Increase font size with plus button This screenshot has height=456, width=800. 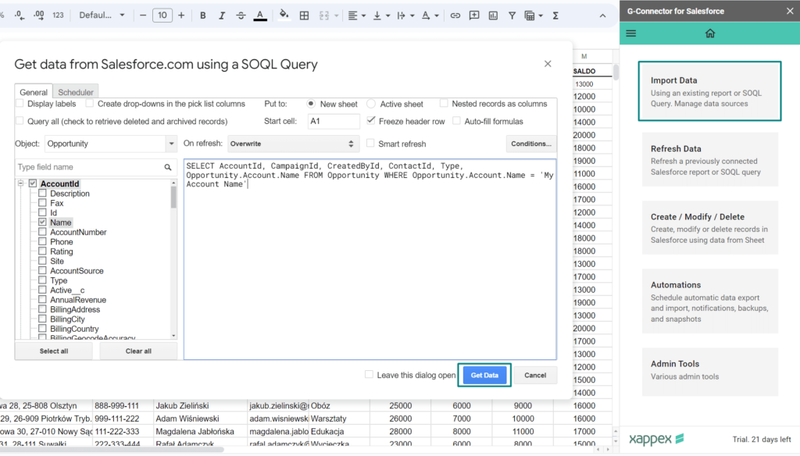pos(181,15)
